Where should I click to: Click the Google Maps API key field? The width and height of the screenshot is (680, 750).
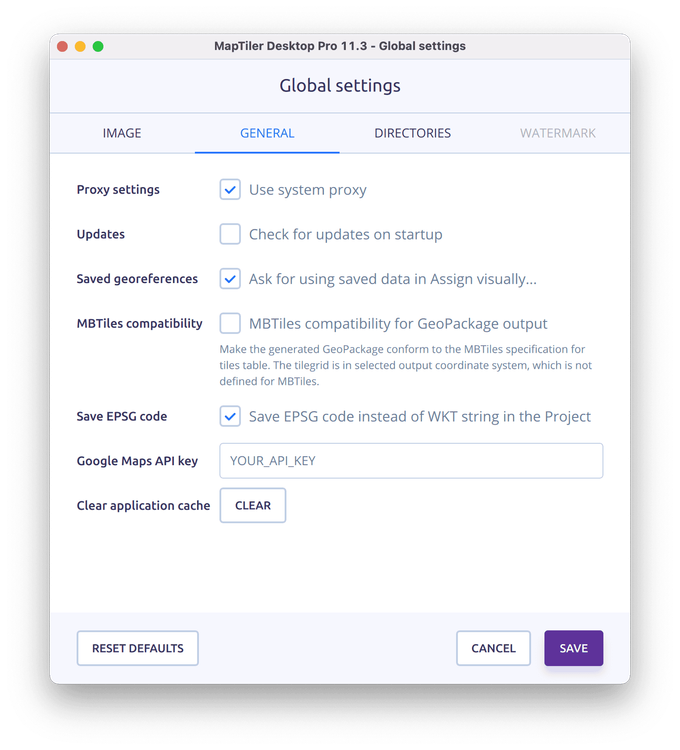411,461
